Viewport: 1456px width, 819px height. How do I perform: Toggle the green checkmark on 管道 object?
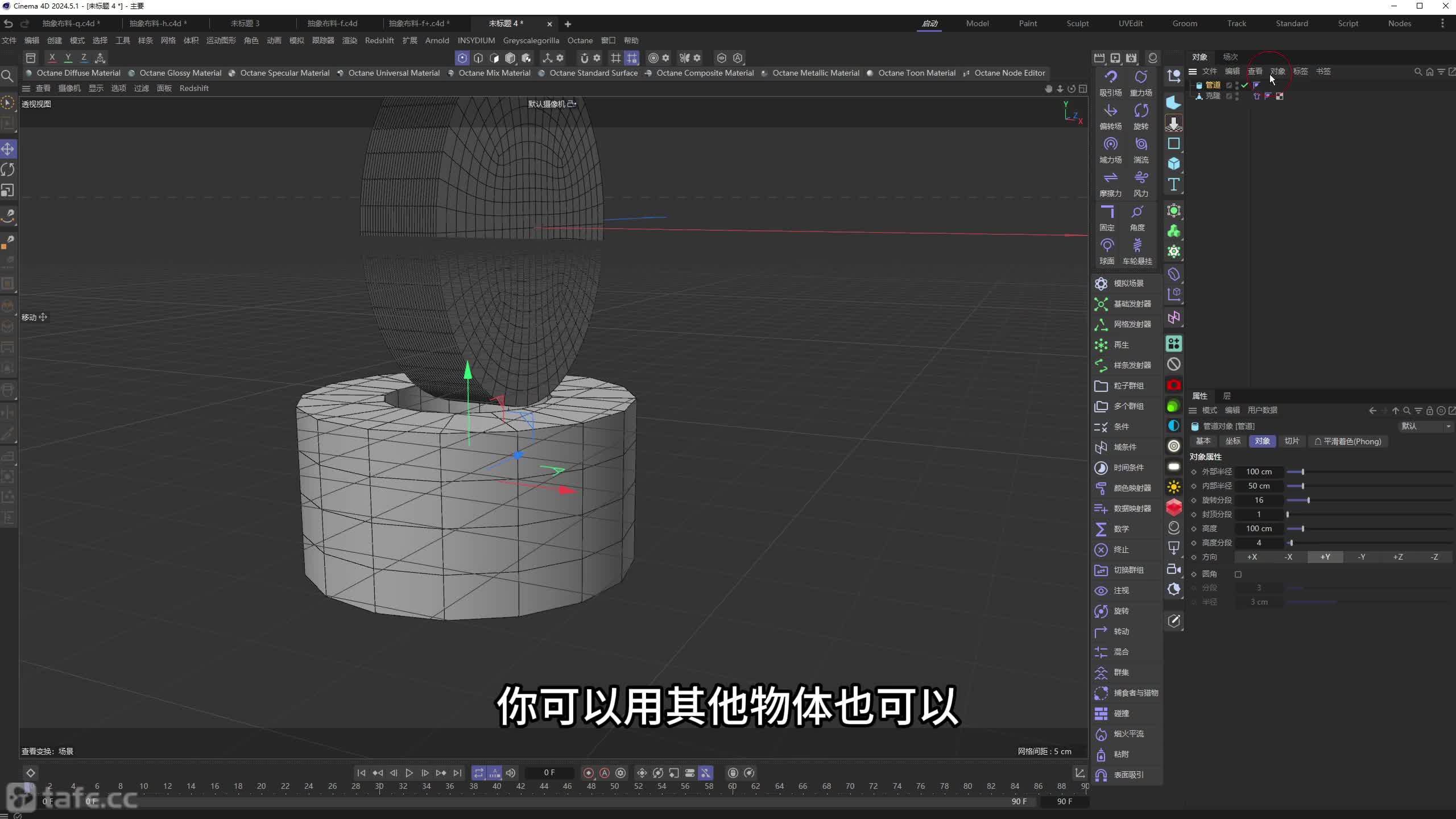pyautogui.click(x=1245, y=85)
